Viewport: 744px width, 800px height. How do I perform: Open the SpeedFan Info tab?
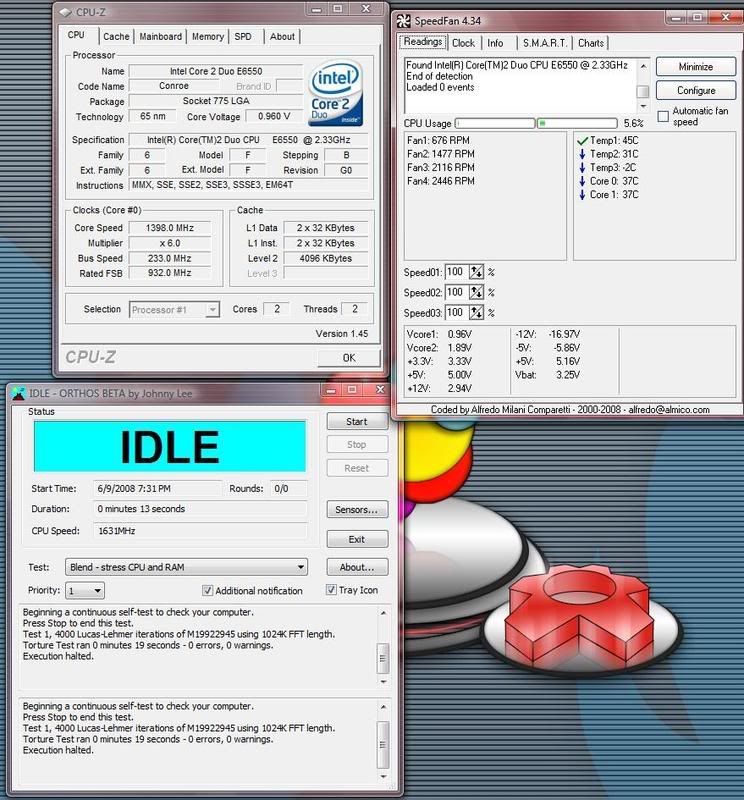coord(495,43)
